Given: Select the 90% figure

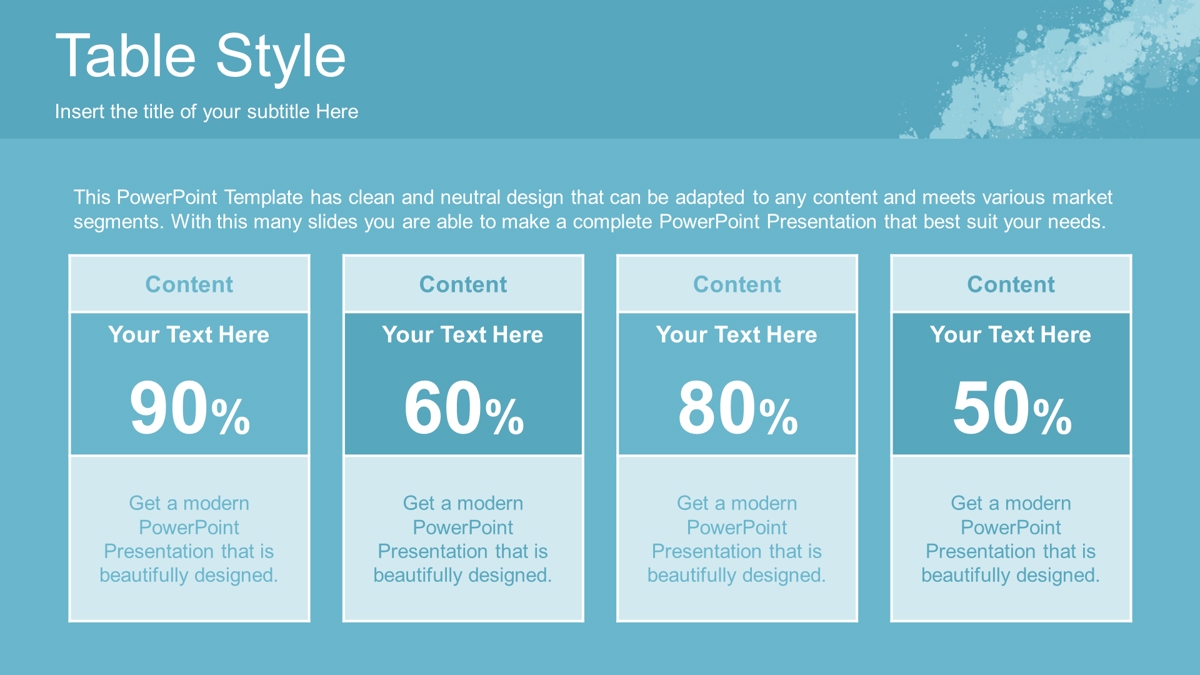Looking at the screenshot, I should (189, 410).
